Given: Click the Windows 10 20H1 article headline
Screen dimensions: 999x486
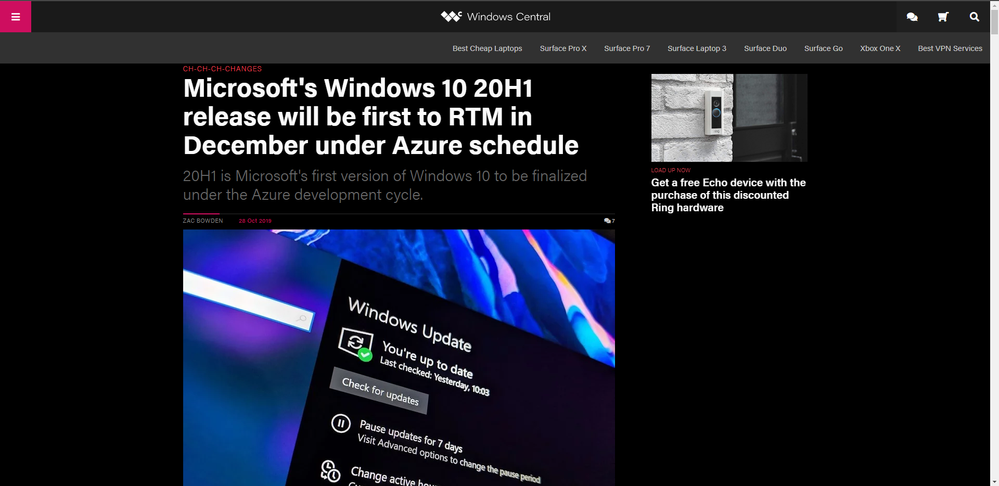Looking at the screenshot, I should [381, 118].
